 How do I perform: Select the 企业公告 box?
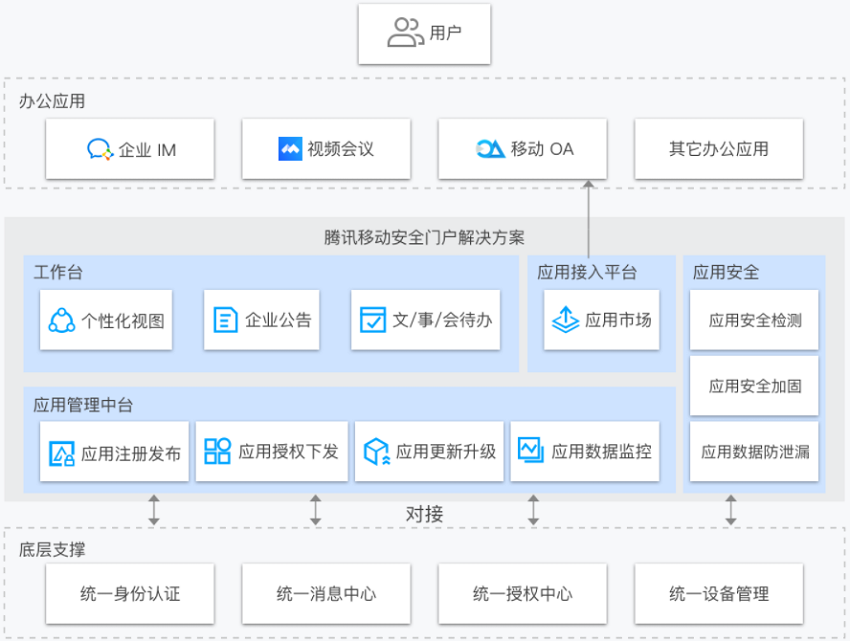click(x=262, y=320)
